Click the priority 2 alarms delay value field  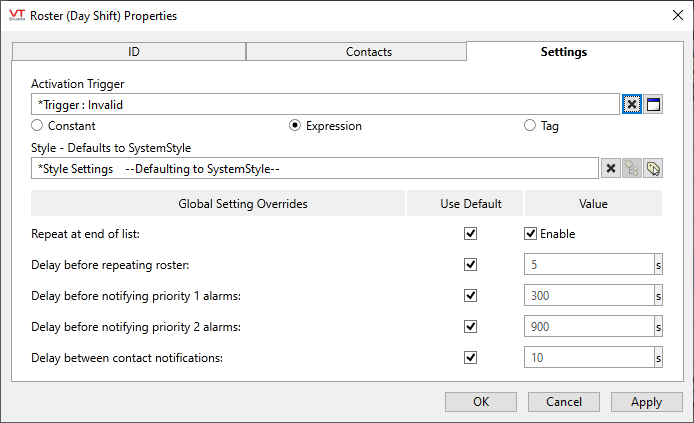[x=588, y=327]
